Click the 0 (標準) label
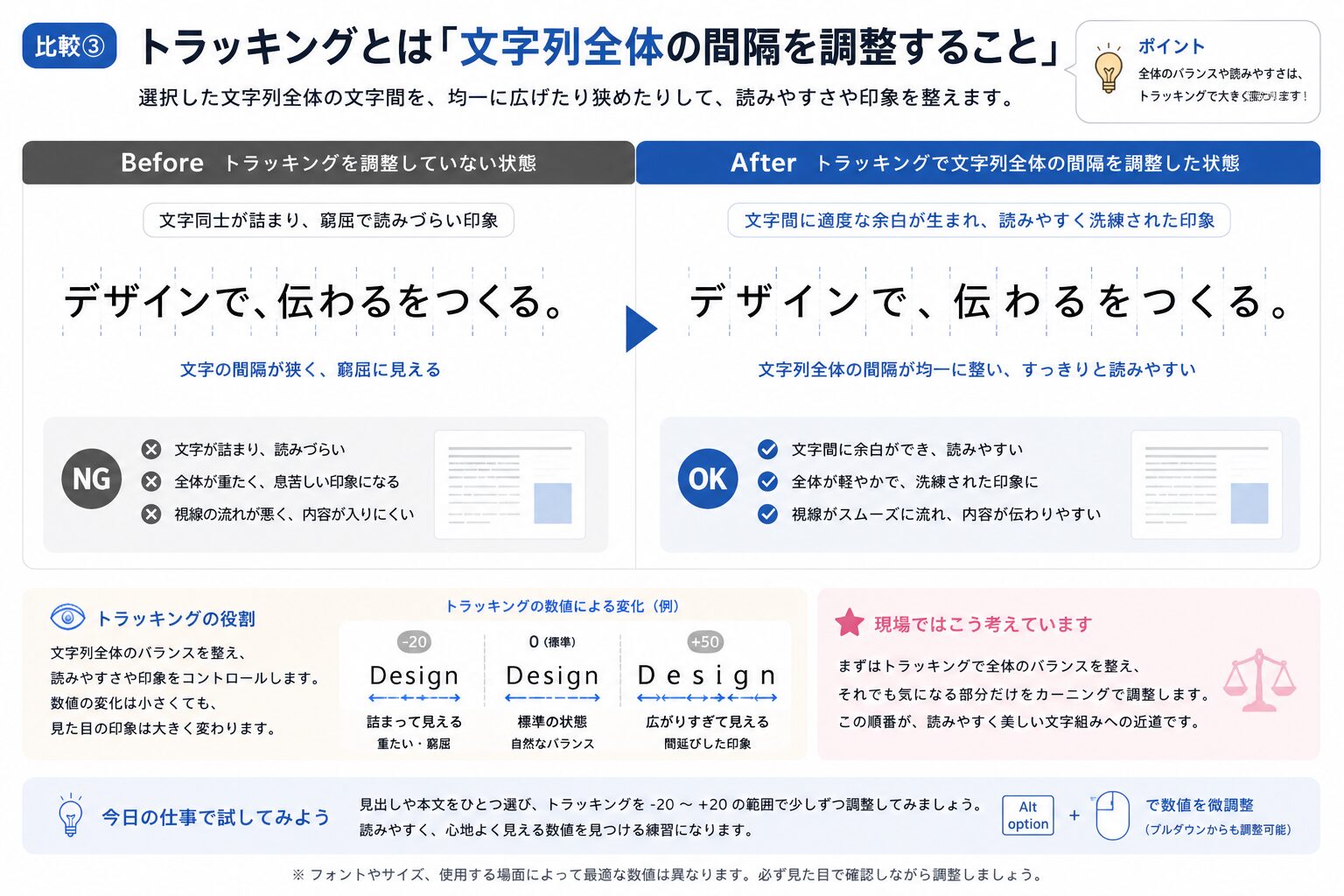Screen dimensions: 1344x896 tap(552, 641)
